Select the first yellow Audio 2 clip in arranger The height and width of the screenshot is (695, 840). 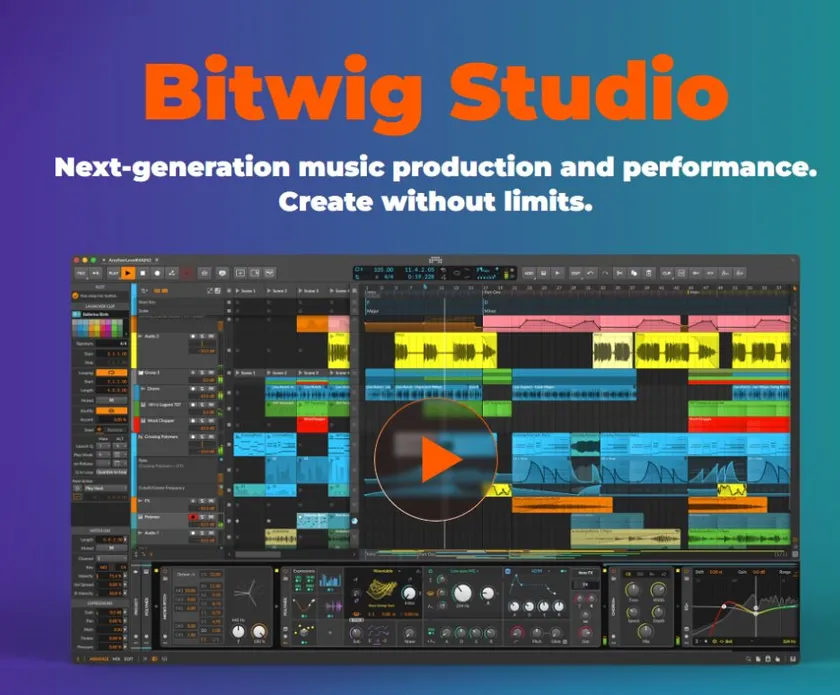pyautogui.click(x=446, y=350)
